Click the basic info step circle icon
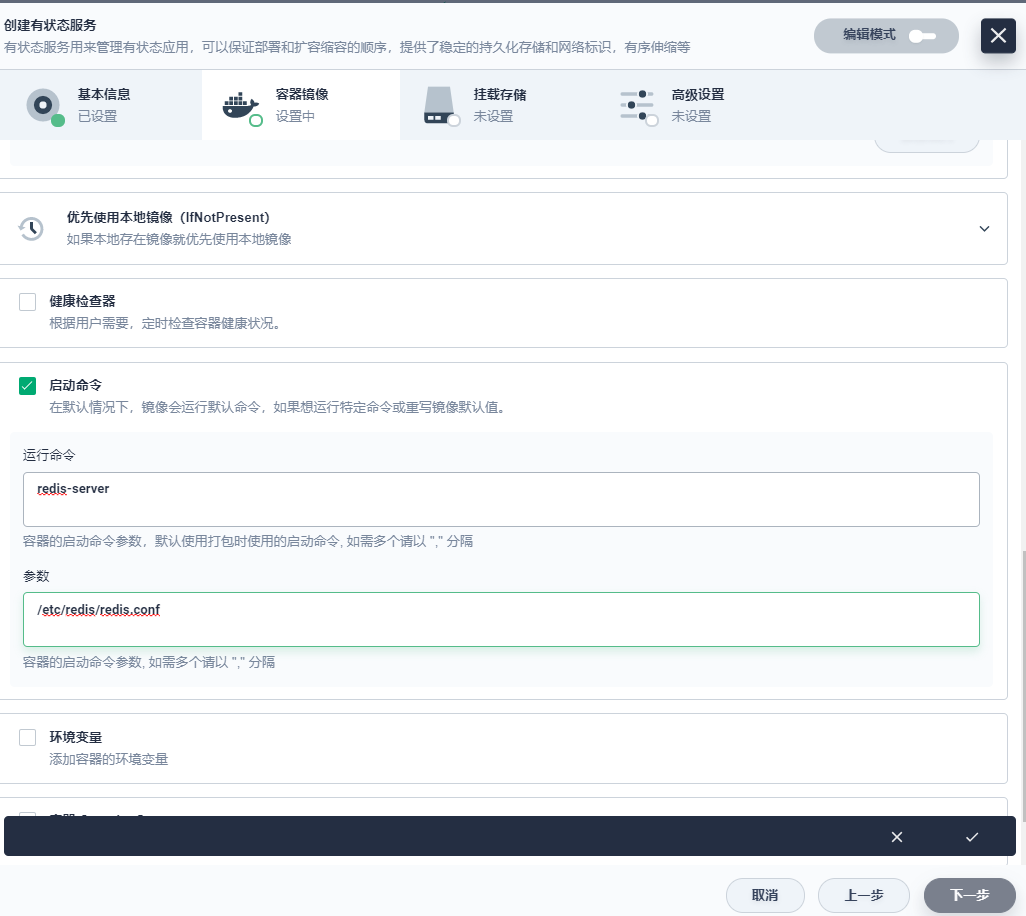 click(x=43, y=105)
